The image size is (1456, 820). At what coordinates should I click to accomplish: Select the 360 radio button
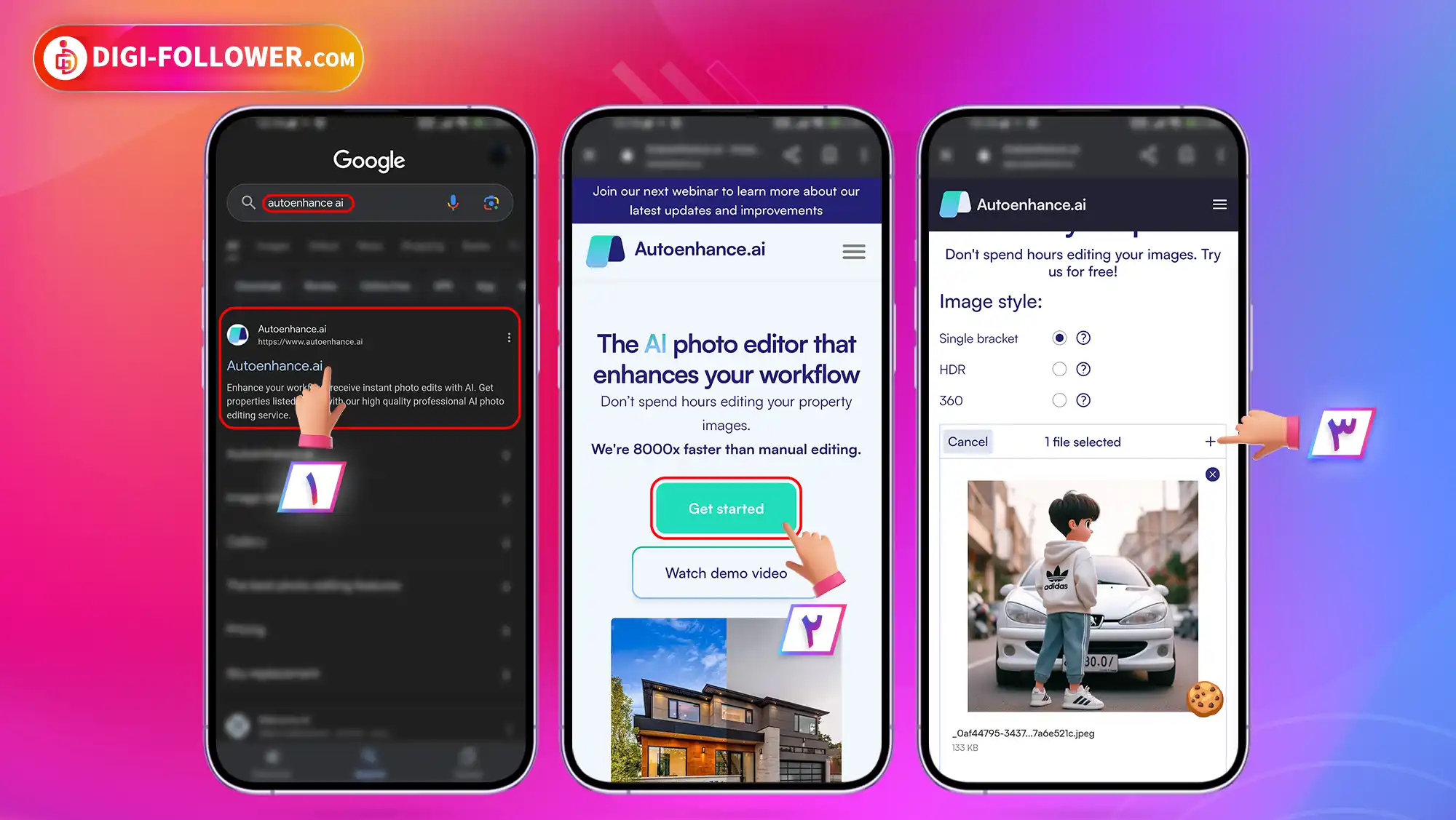click(1059, 400)
